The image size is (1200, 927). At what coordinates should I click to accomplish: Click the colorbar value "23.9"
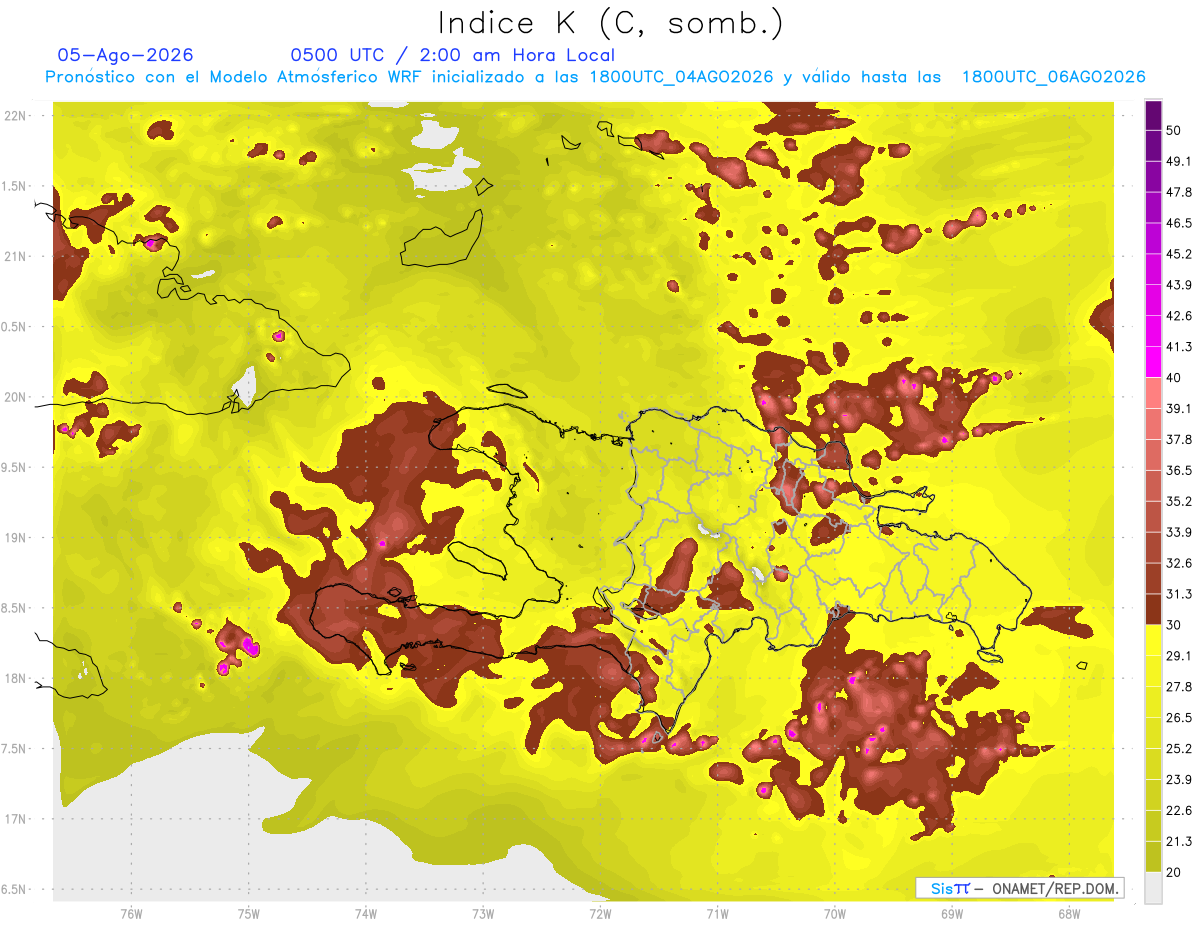(x=1178, y=780)
